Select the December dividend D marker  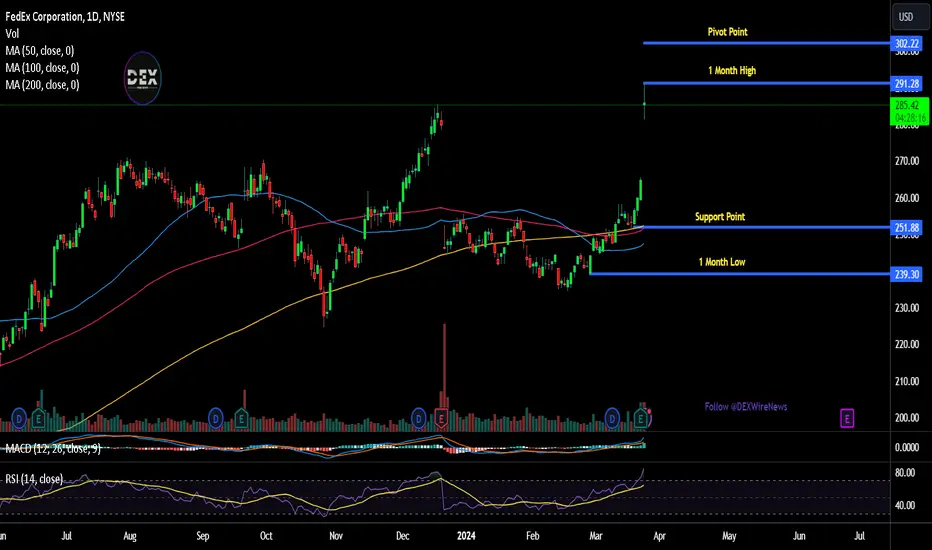[x=418, y=419]
